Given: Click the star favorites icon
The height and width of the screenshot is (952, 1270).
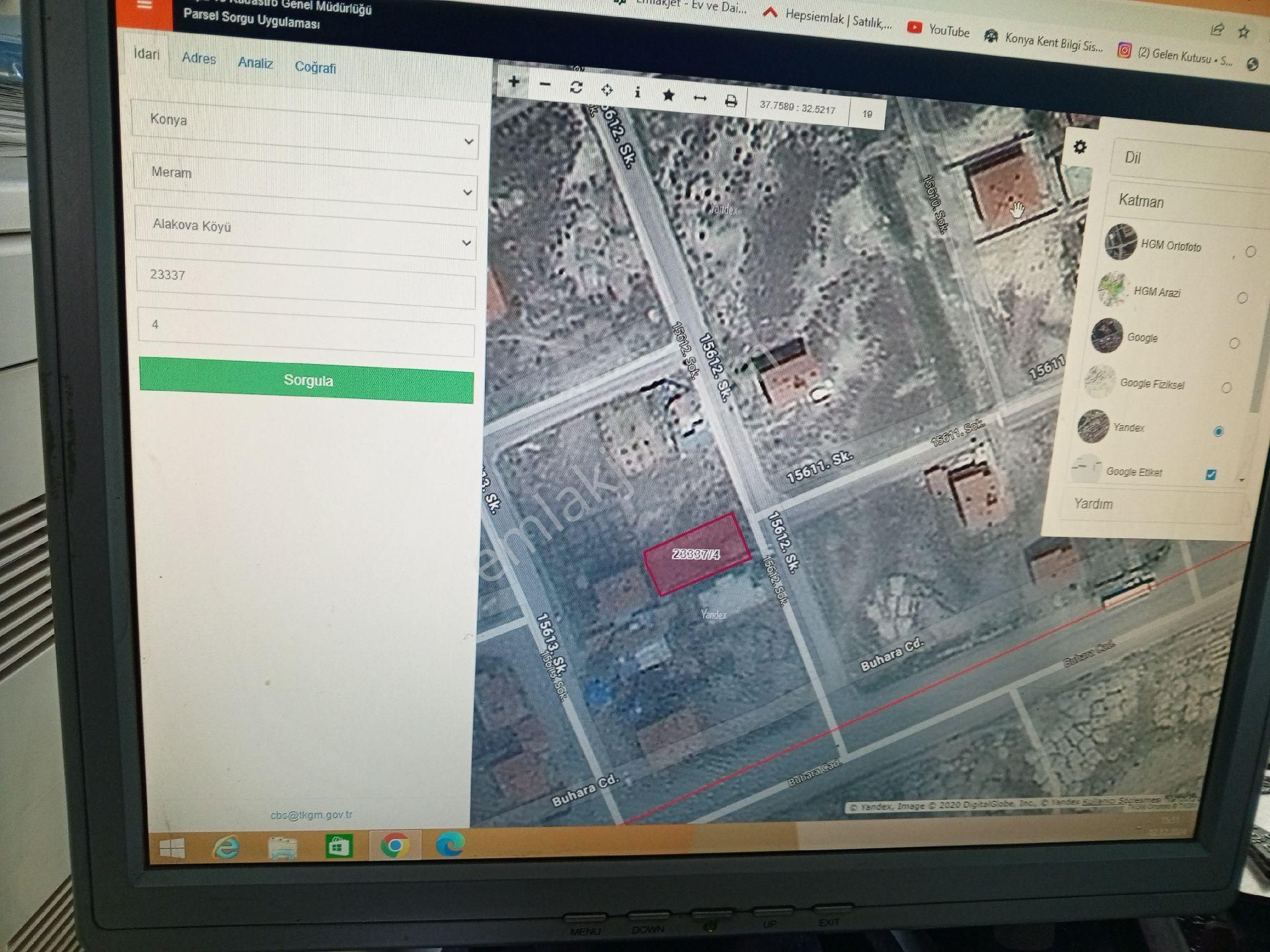Looking at the screenshot, I should pos(668,95).
